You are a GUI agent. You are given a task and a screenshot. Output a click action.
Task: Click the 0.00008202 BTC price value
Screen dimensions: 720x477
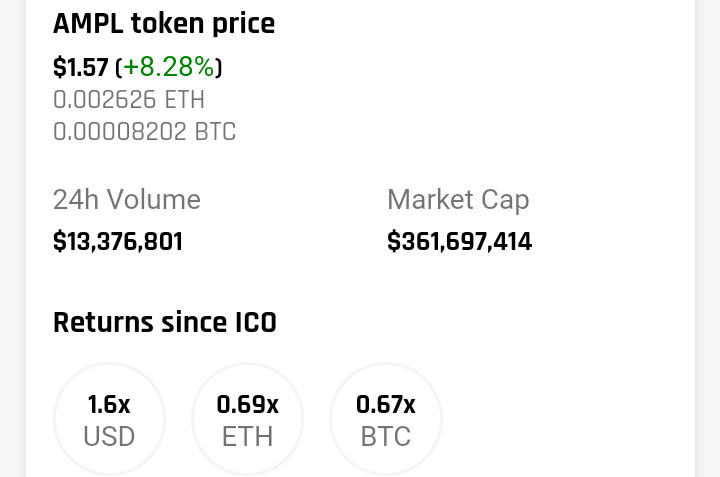[x=144, y=132]
